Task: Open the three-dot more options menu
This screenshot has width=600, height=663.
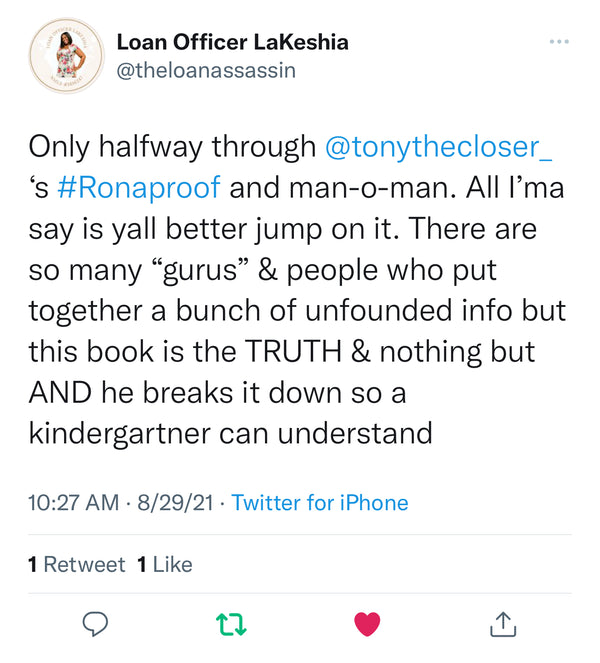Action: click(x=558, y=42)
